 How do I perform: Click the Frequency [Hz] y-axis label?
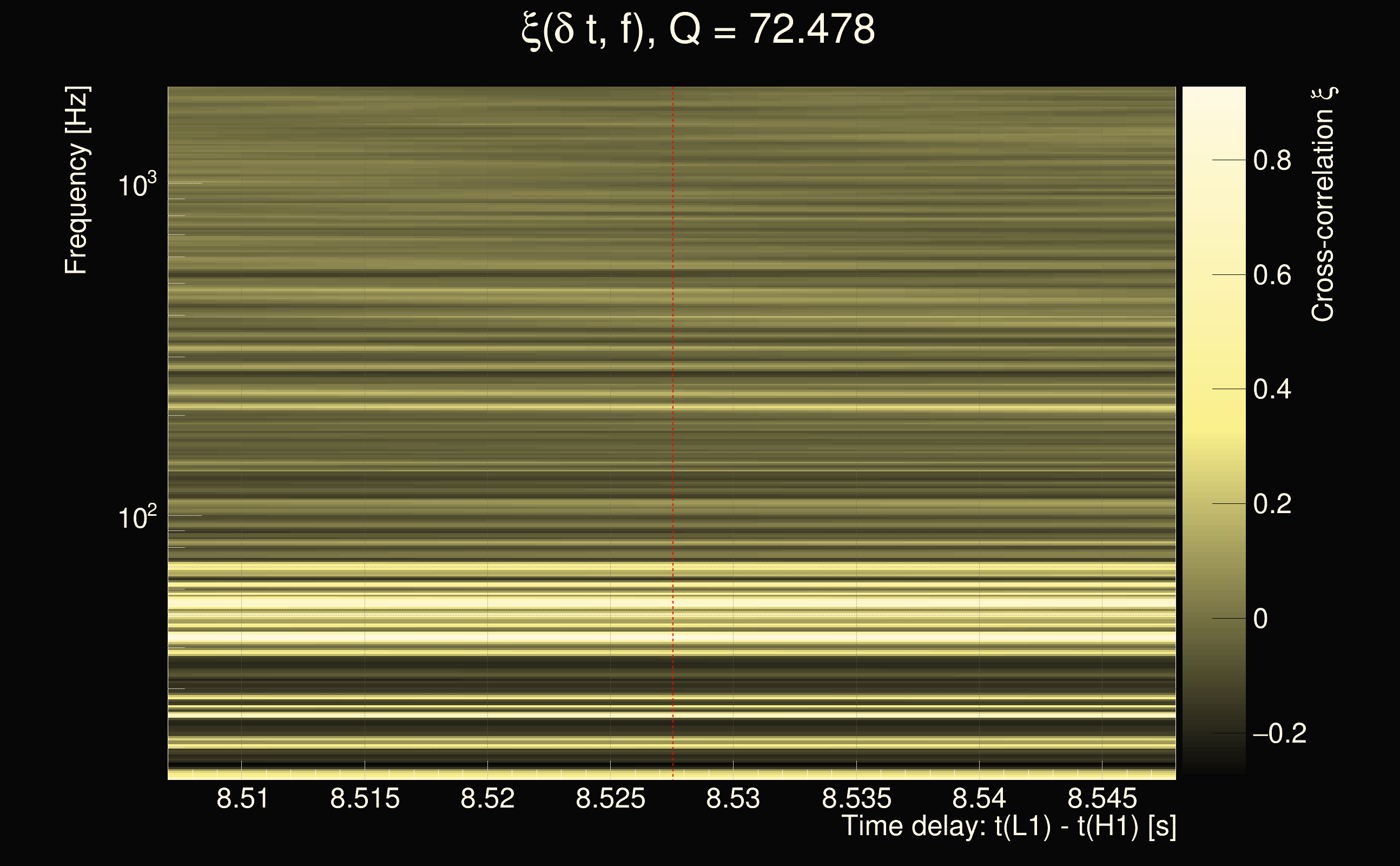[x=76, y=180]
